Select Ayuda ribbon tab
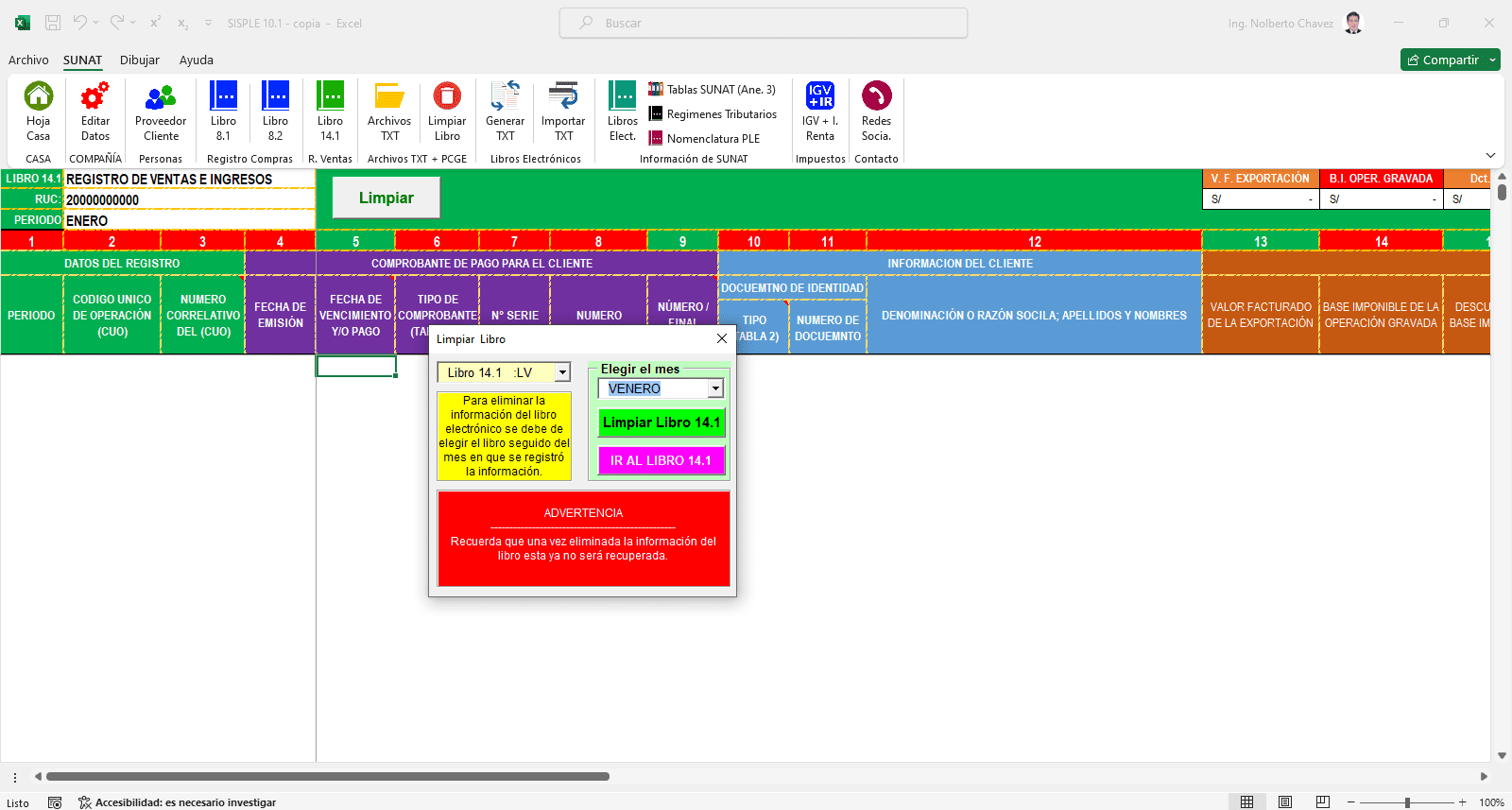The image size is (1512, 810). pos(197,60)
